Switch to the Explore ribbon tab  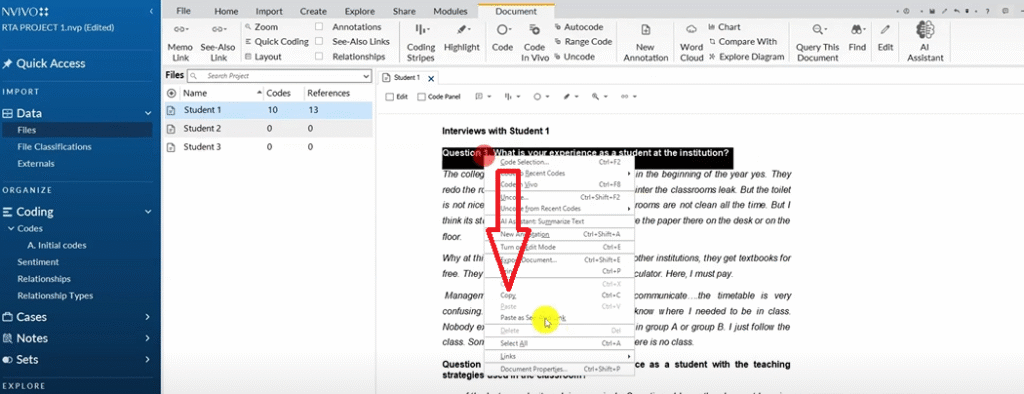click(360, 11)
